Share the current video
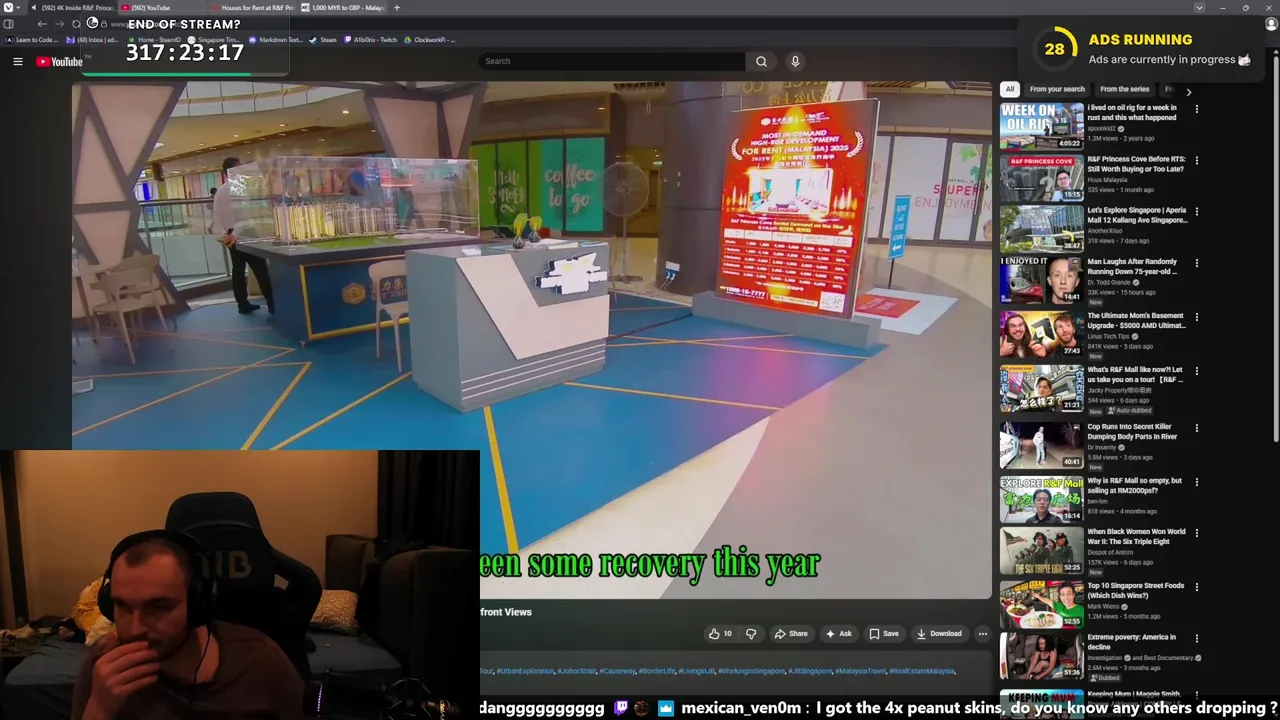The height and width of the screenshot is (720, 1280). (x=791, y=633)
